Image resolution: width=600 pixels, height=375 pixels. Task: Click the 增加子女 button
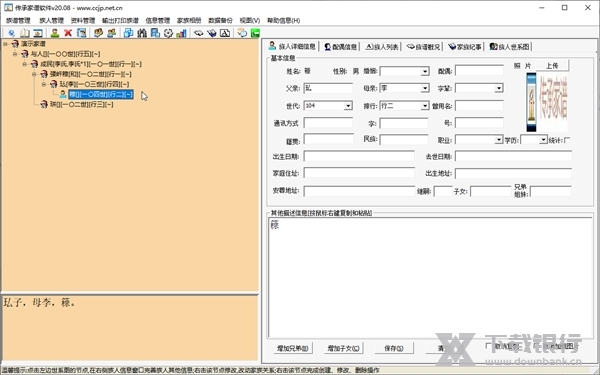(343, 348)
